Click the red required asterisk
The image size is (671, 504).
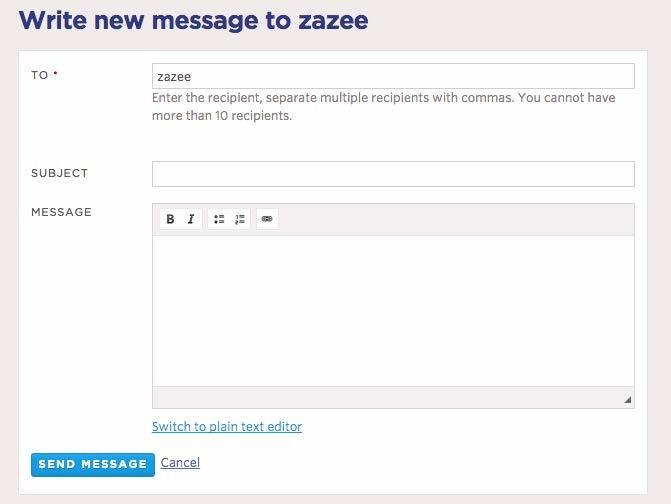pyautogui.click(x=56, y=74)
